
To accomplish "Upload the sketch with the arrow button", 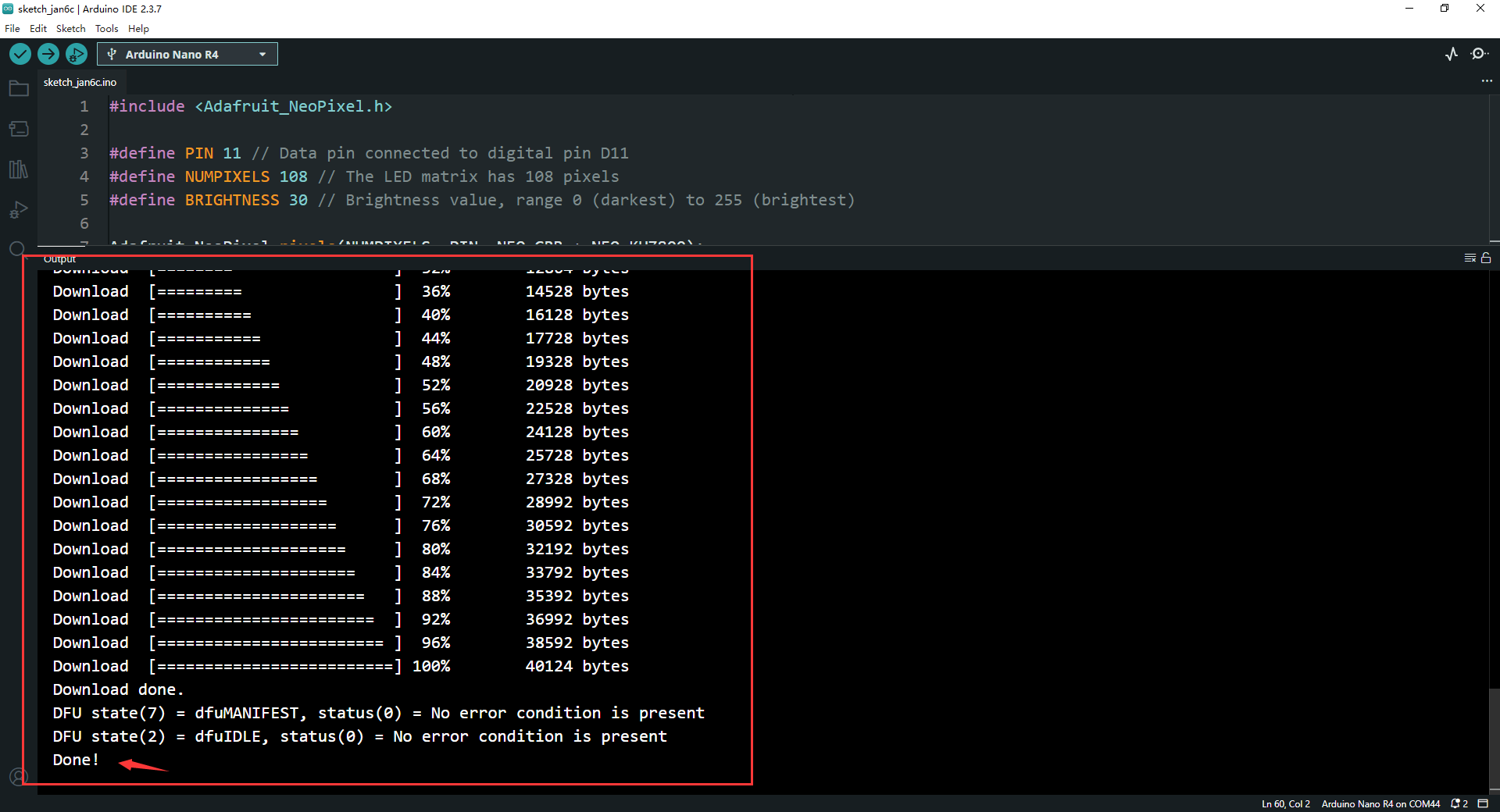I will (x=48, y=54).
